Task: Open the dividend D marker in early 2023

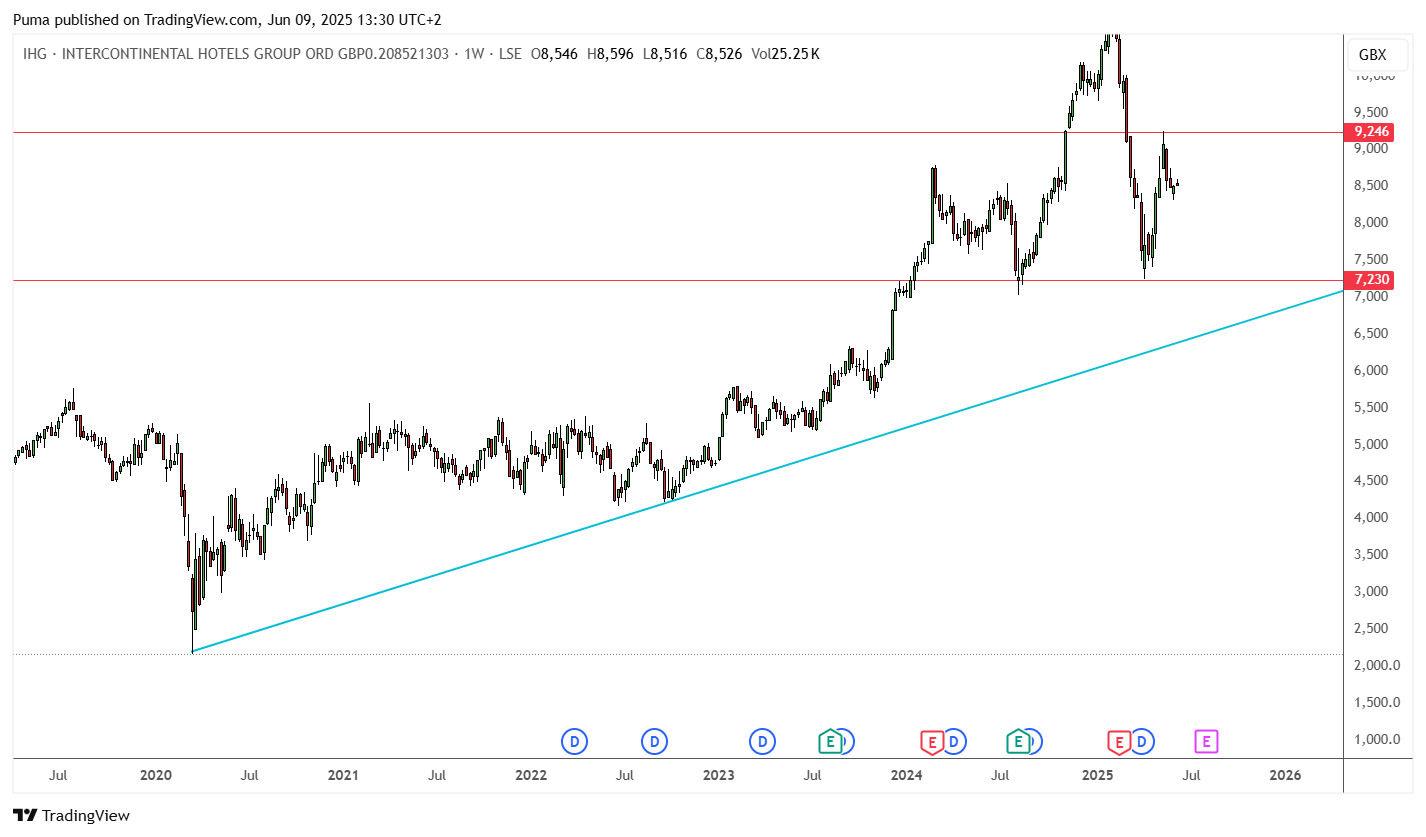Action: (762, 742)
